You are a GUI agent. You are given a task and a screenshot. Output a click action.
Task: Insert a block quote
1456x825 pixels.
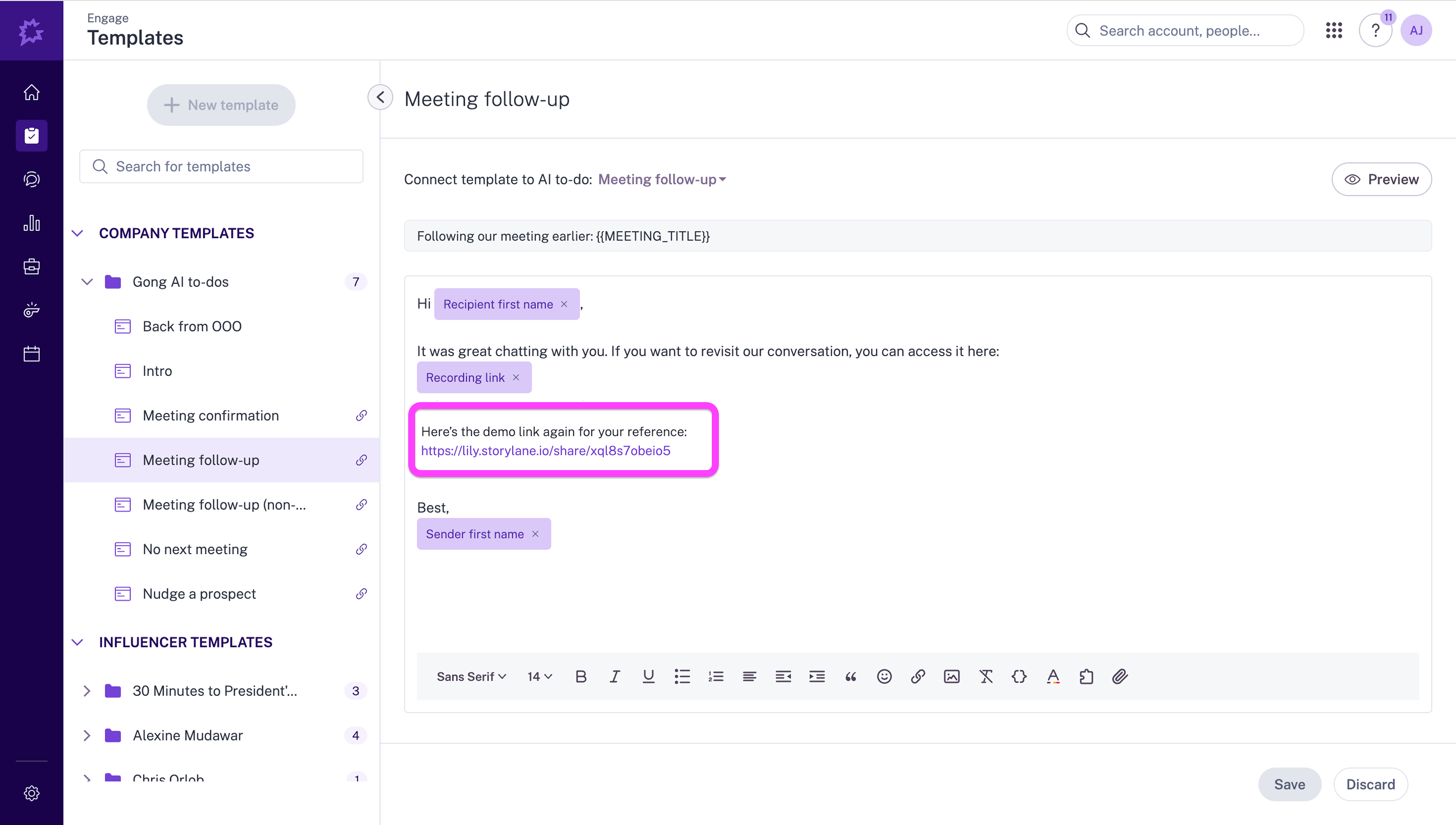[851, 676]
